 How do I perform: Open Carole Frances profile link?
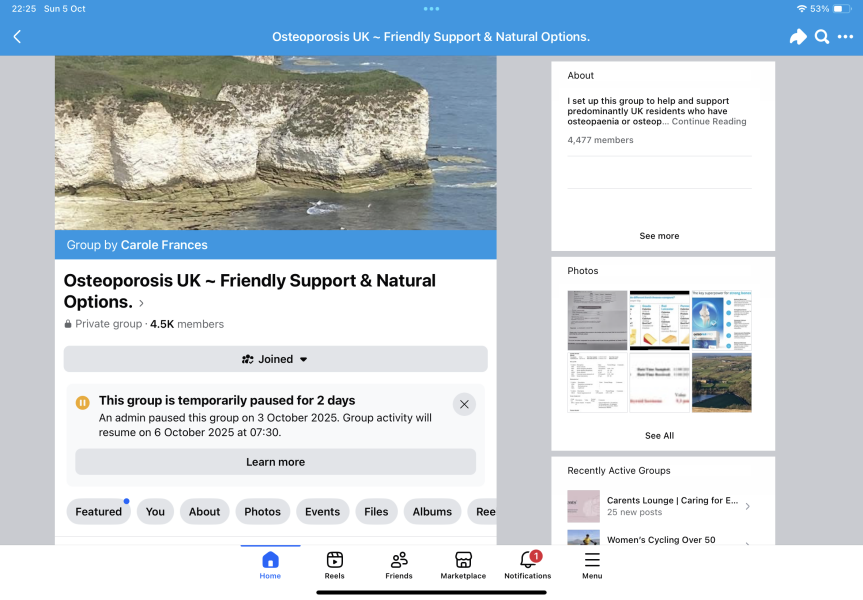[x=164, y=245]
